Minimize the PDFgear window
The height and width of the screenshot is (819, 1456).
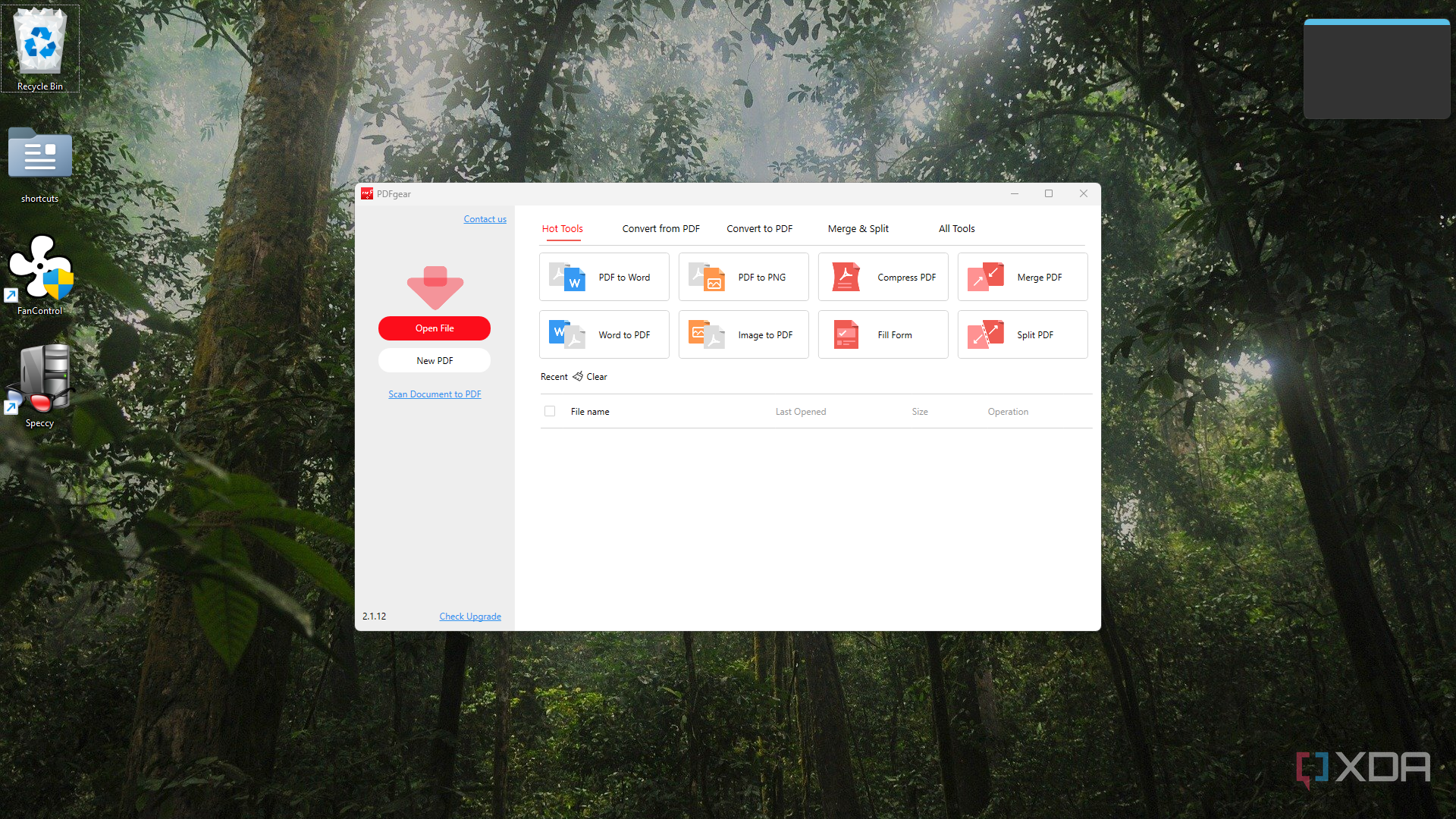click(1014, 193)
